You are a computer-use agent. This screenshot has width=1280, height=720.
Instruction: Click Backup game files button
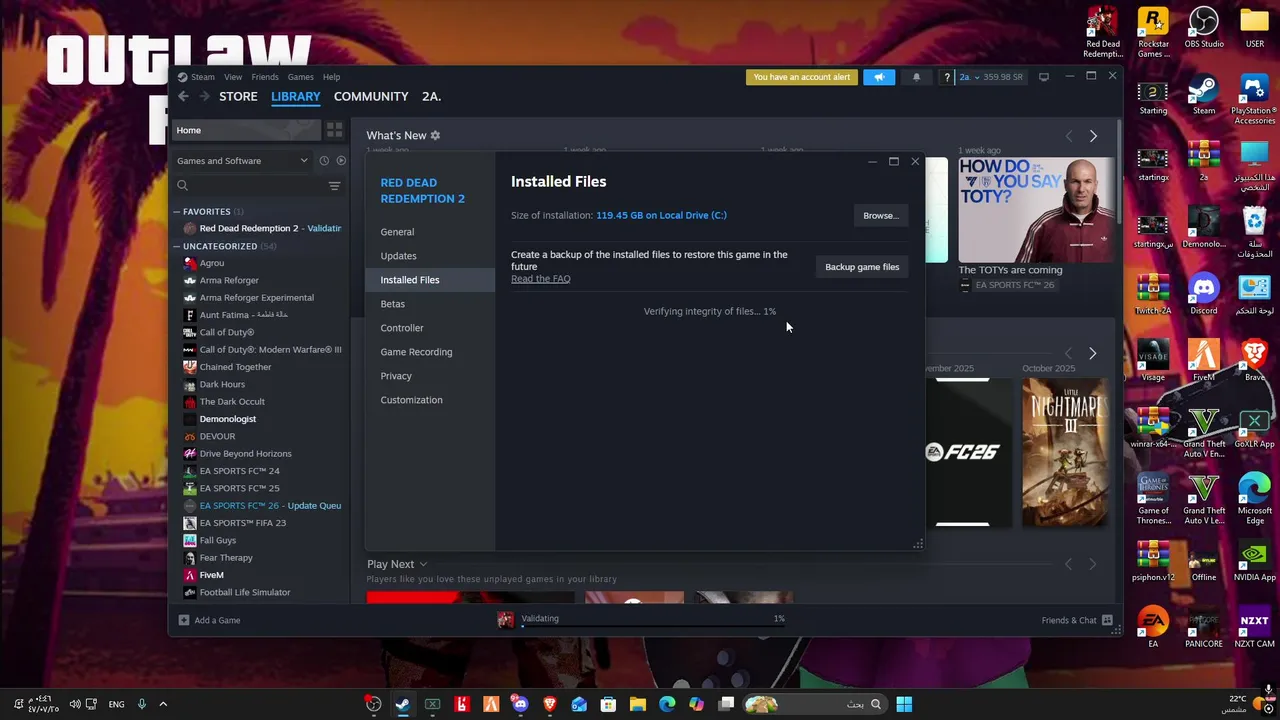click(862, 267)
